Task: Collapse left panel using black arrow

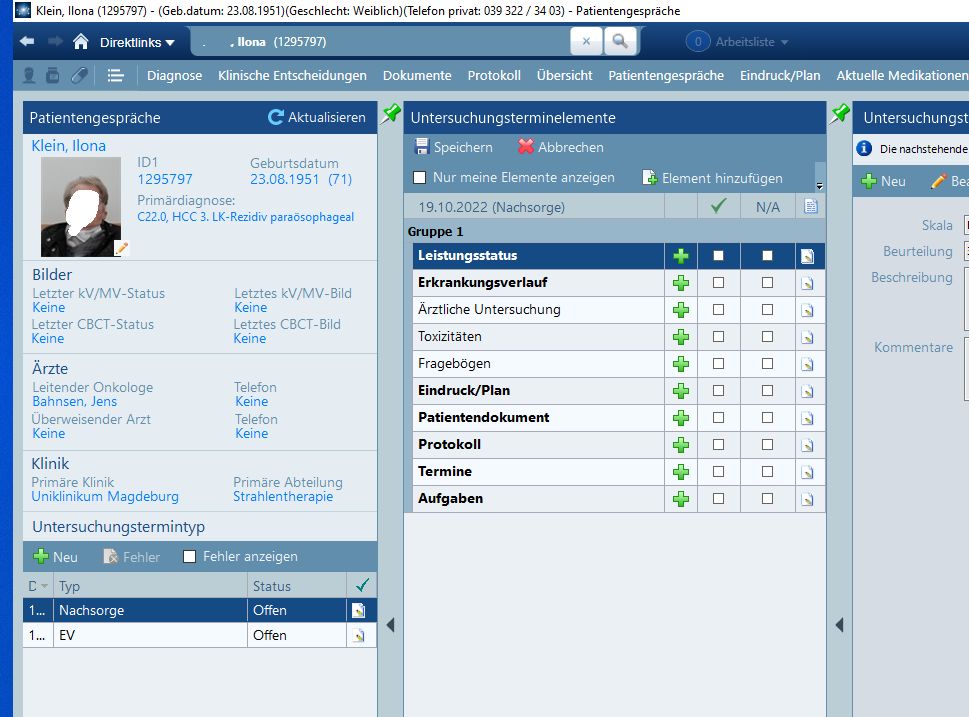Action: tap(390, 625)
